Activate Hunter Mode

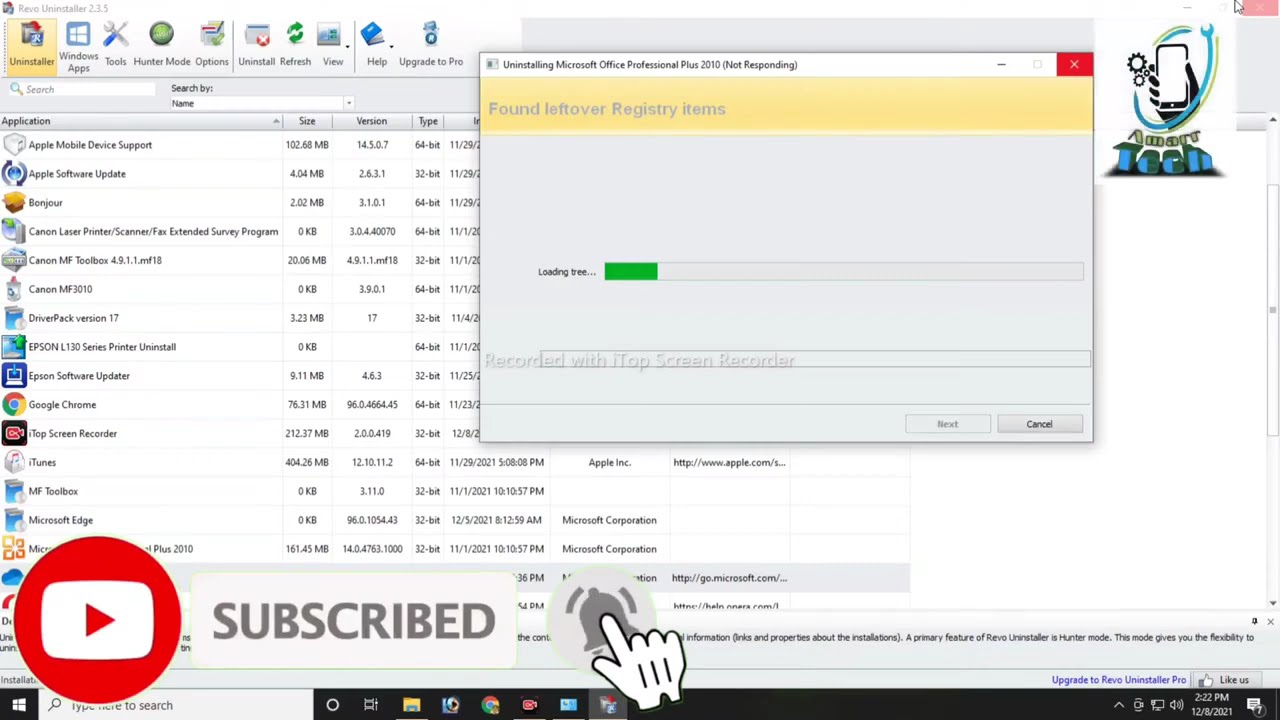[161, 45]
